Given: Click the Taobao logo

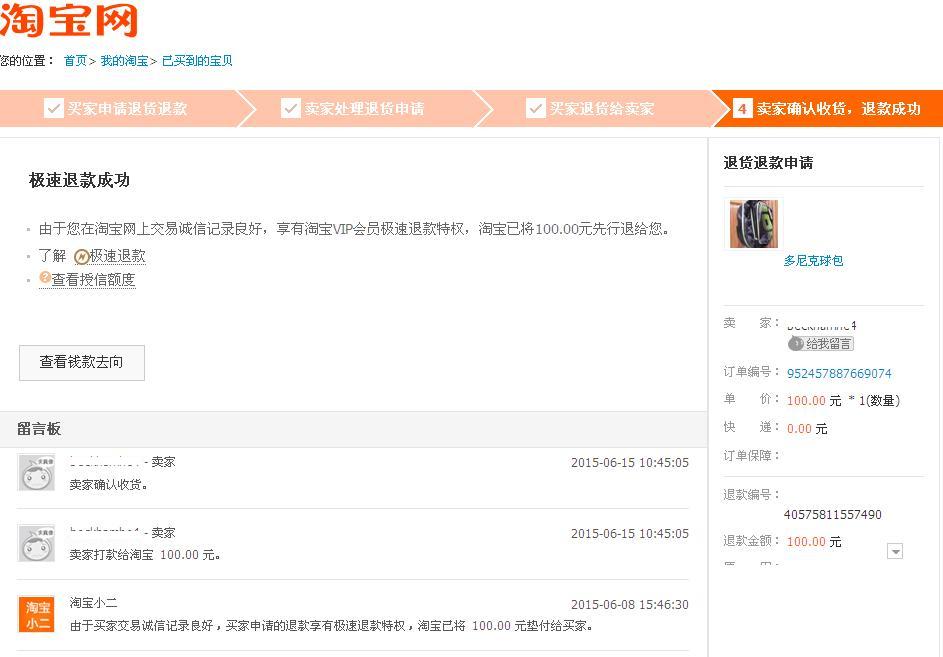Looking at the screenshot, I should click(x=68, y=20).
